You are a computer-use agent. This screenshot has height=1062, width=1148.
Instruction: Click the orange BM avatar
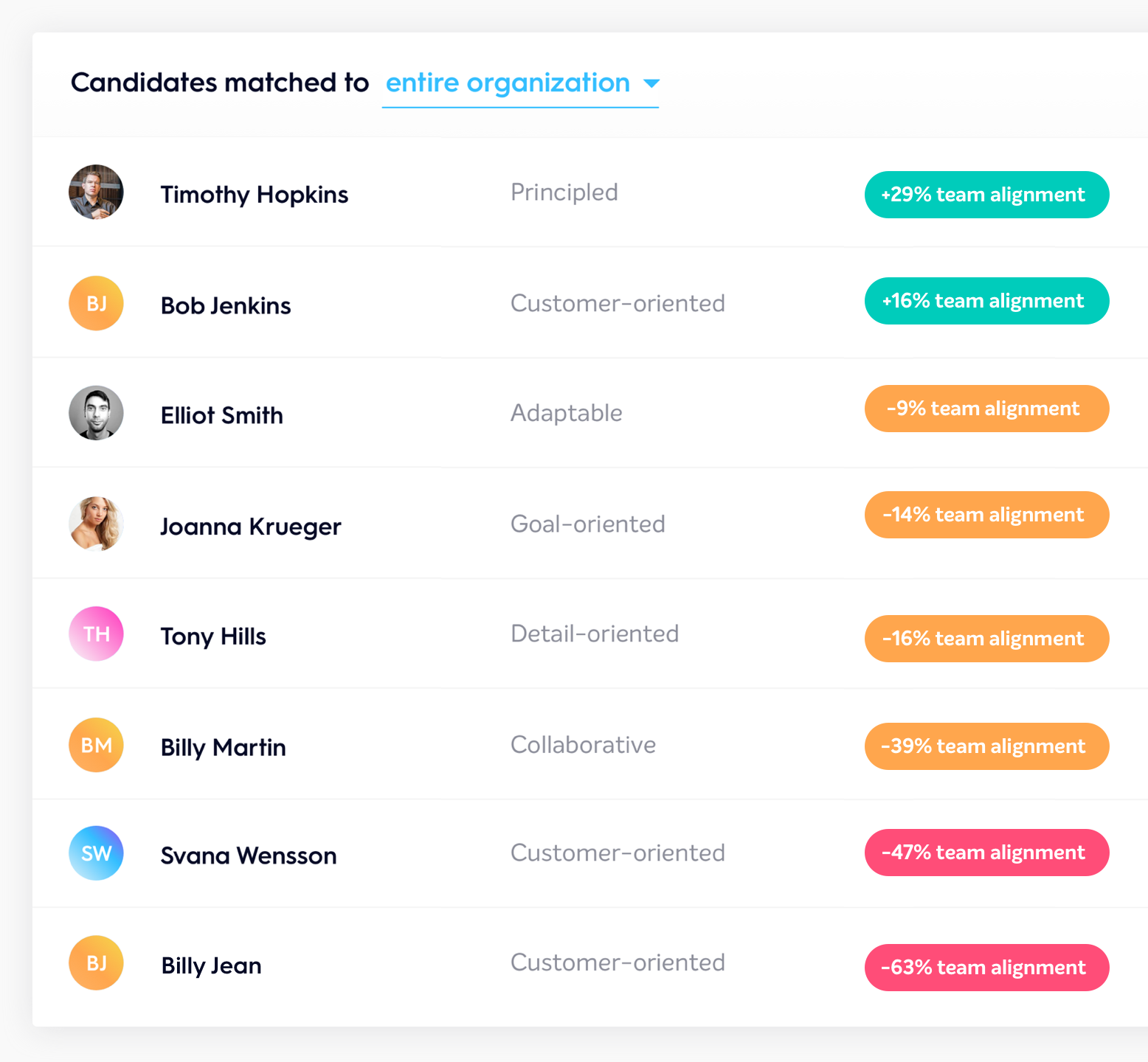[x=96, y=745]
